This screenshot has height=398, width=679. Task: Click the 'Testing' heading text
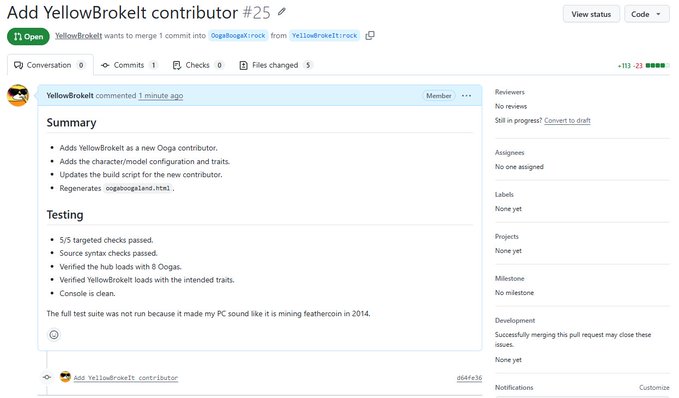(x=65, y=215)
